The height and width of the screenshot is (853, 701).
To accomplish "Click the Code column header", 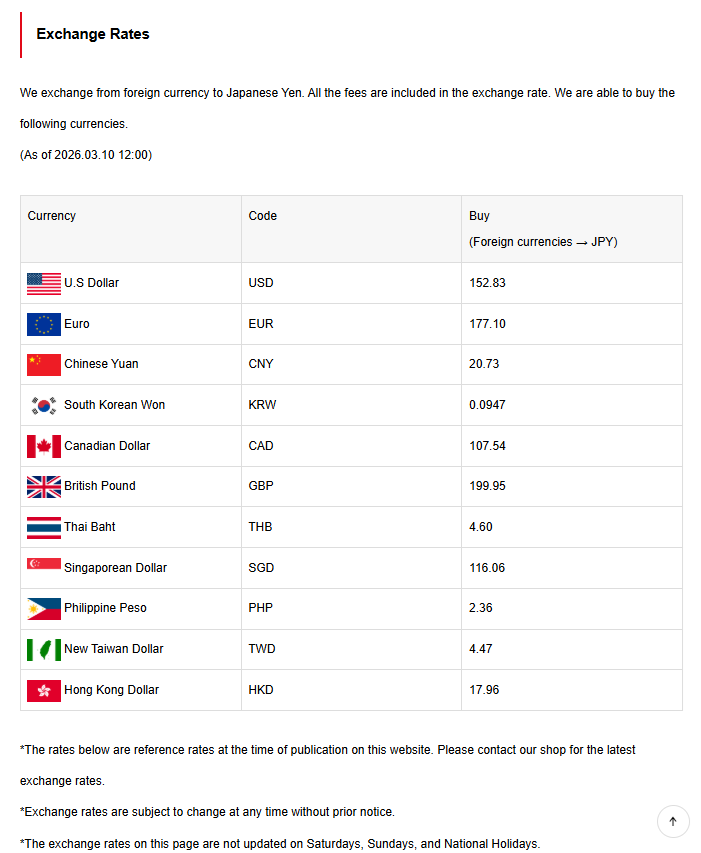I will [263, 216].
